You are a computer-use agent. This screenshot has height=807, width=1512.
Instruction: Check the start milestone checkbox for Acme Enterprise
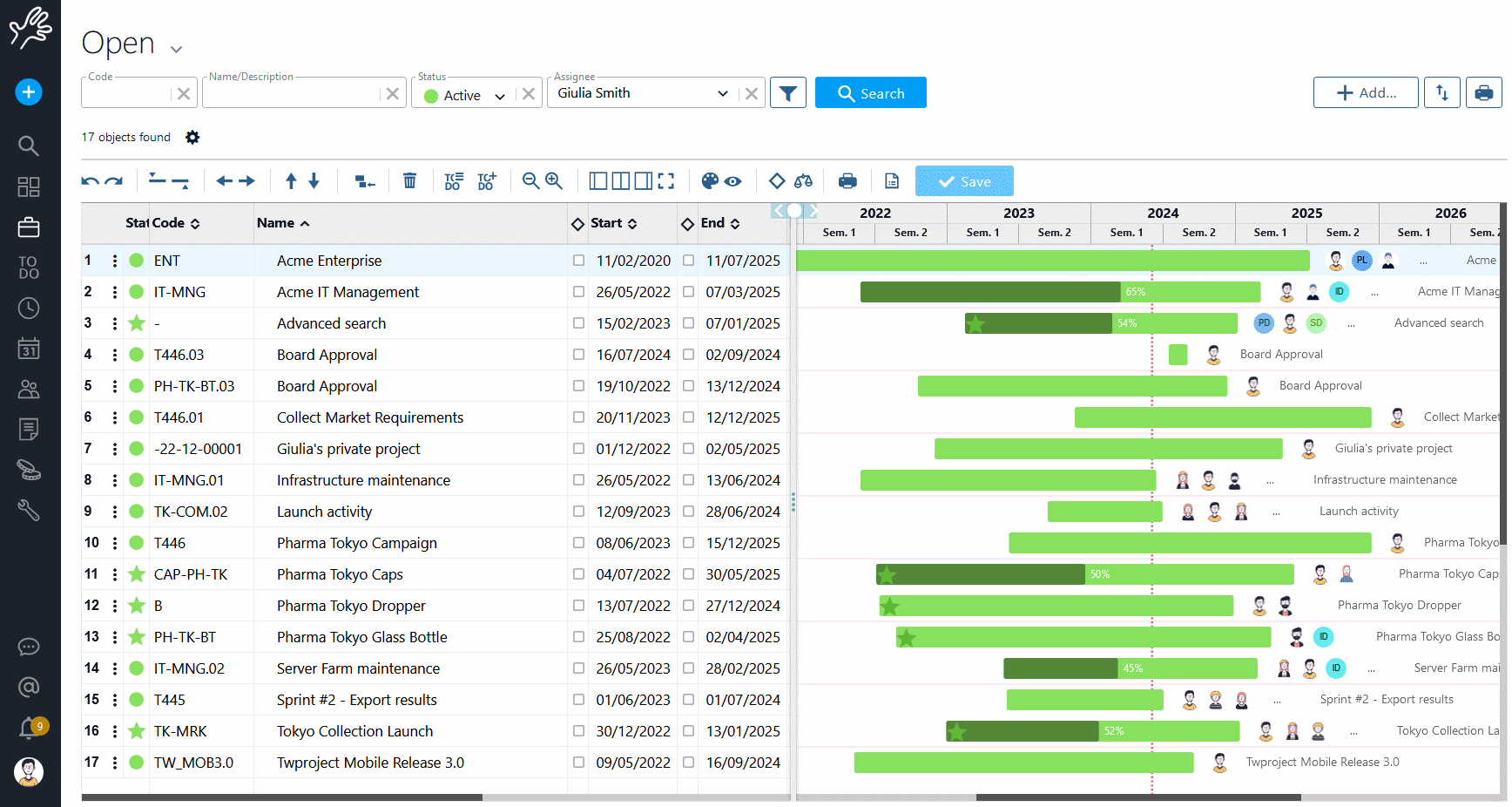[x=578, y=260]
